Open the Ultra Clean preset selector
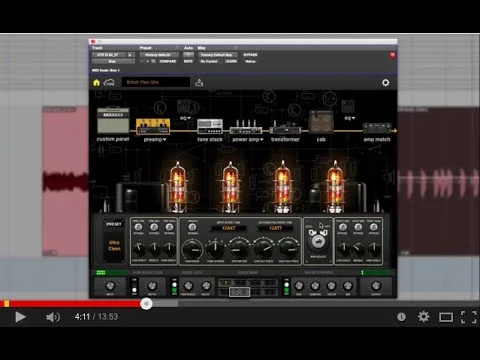The height and width of the screenshot is (360, 480). (x=114, y=245)
